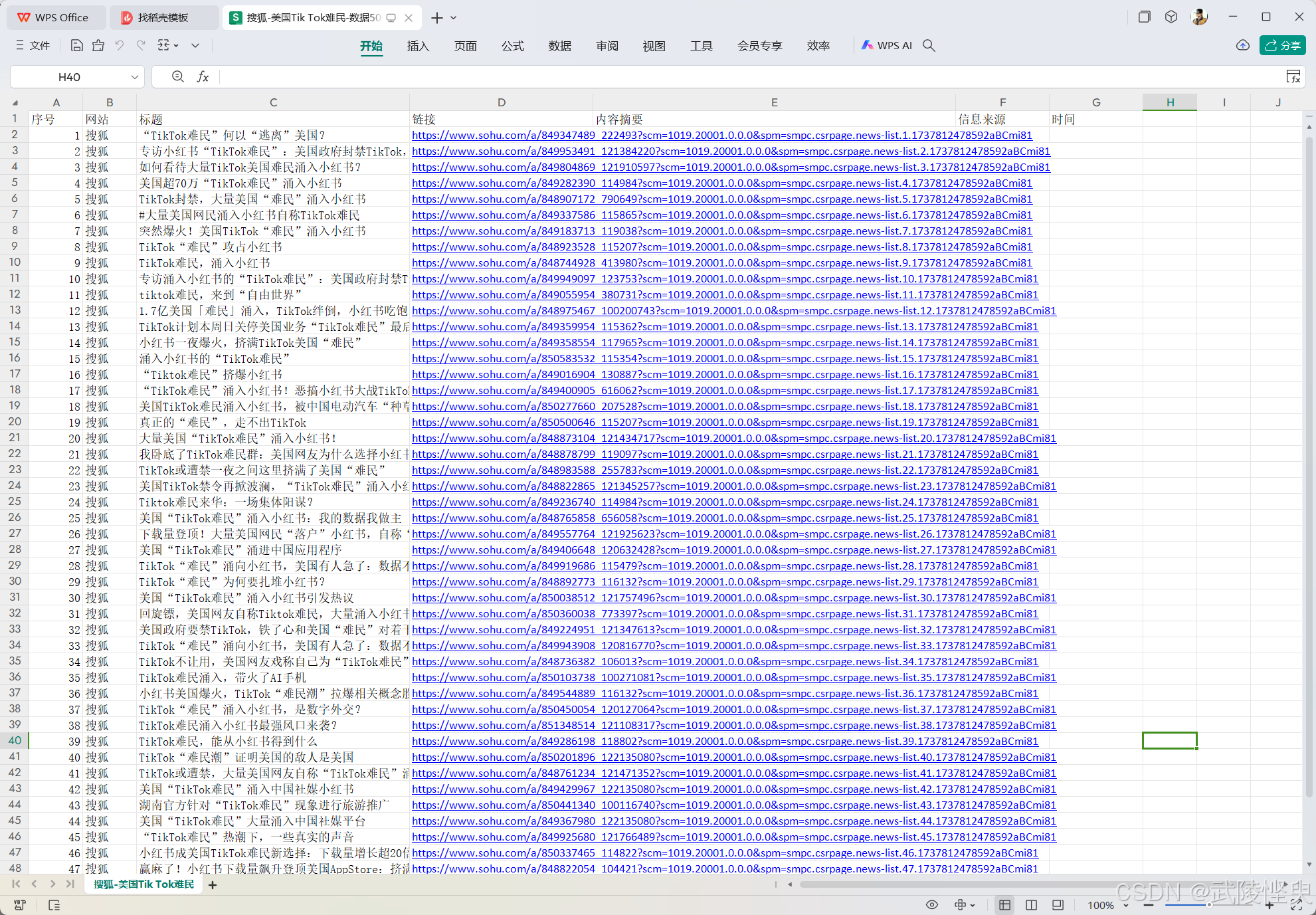Go to the previous sheet navigation arrow
The image size is (1316, 915).
click(x=34, y=884)
